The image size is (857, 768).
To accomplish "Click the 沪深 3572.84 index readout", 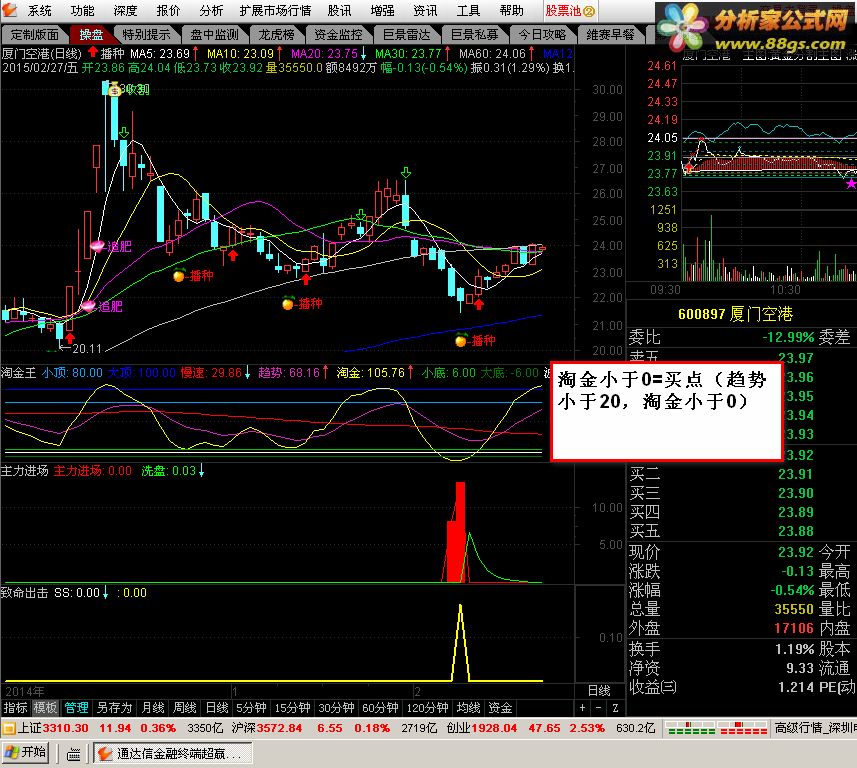I will tap(267, 728).
